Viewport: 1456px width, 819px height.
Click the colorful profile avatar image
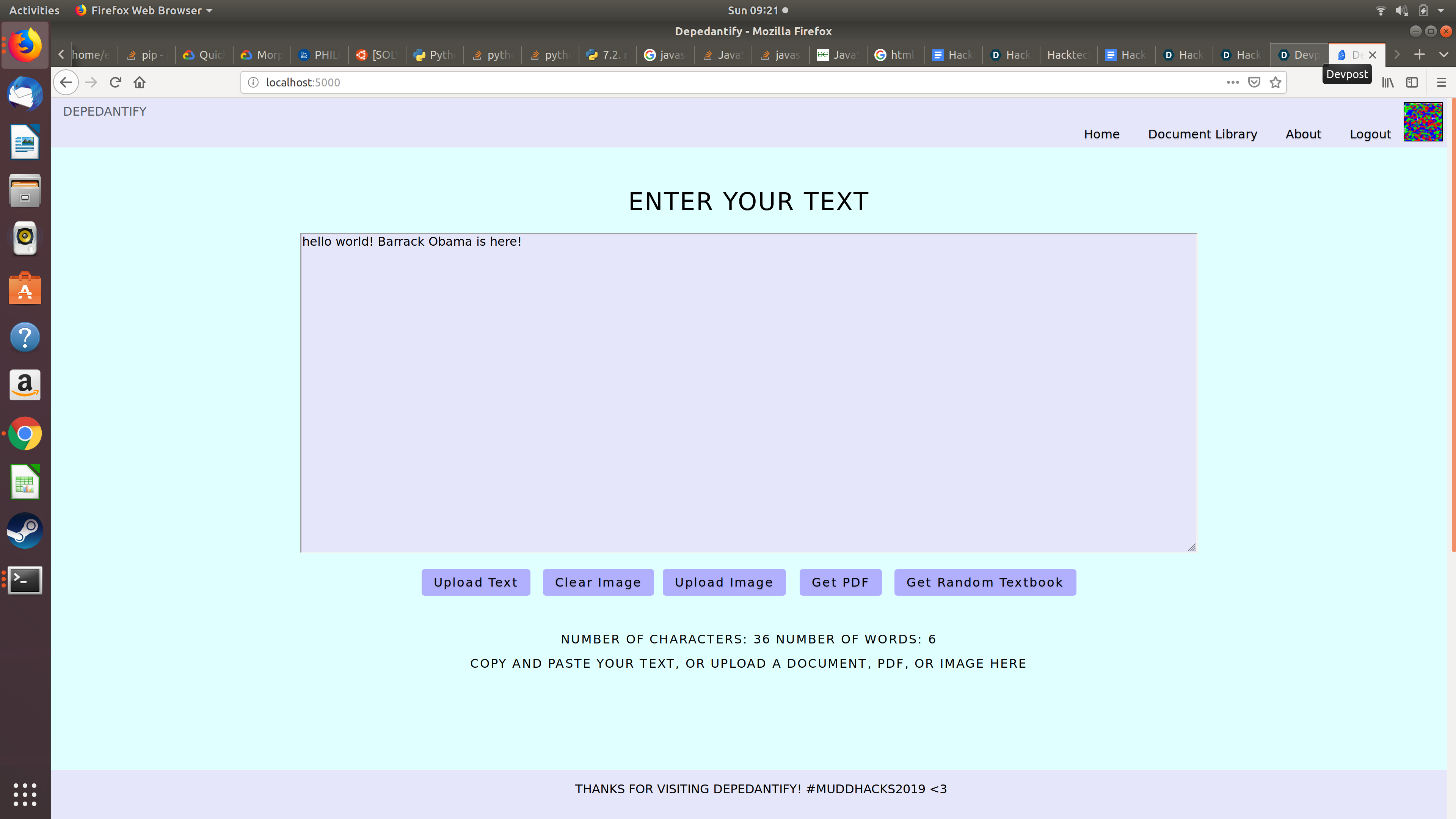click(1423, 121)
